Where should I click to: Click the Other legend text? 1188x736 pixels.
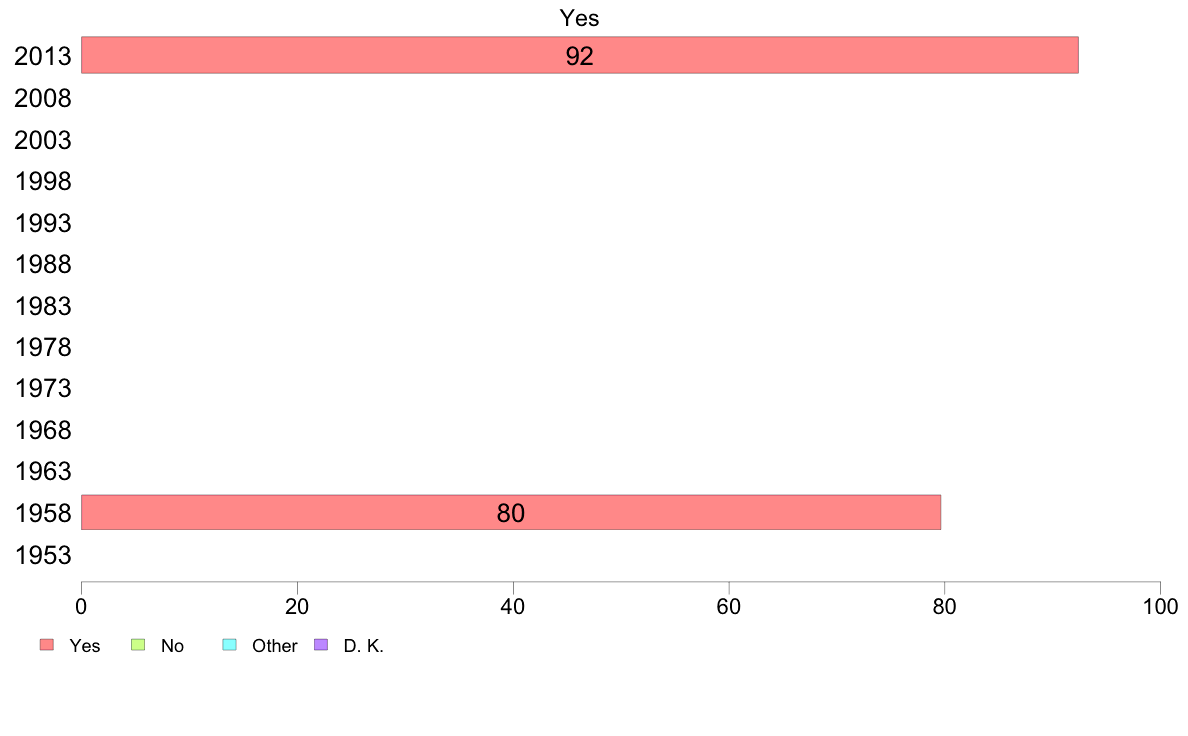274,646
